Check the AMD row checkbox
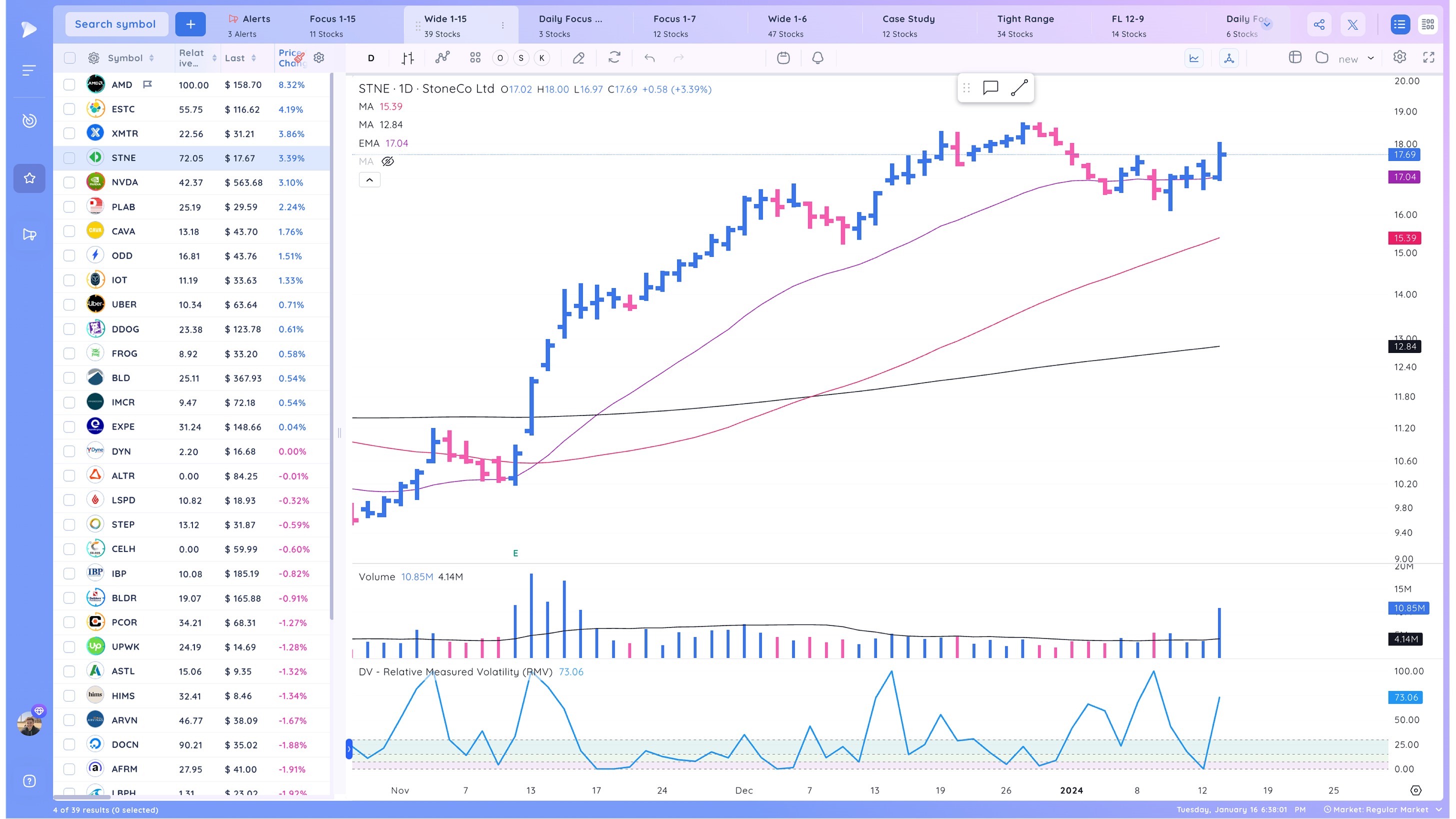1456x819 pixels. tap(69, 85)
